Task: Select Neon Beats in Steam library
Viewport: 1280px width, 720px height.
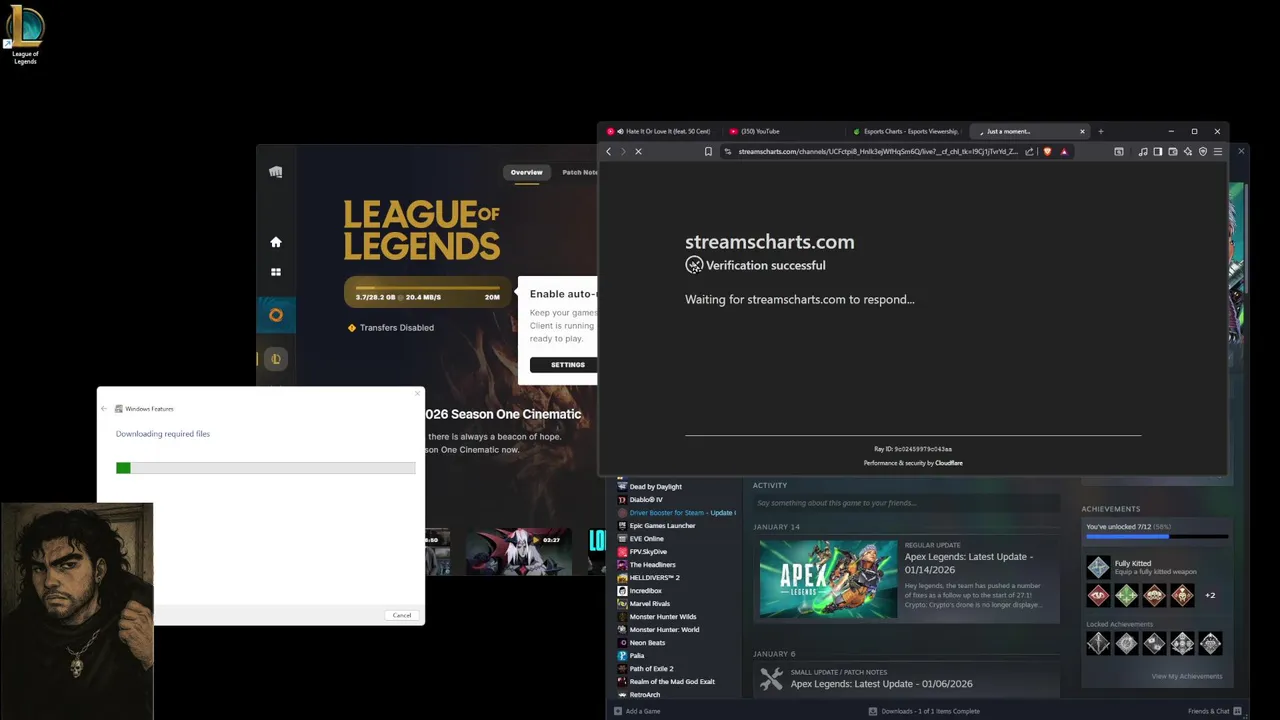Action: tap(647, 643)
